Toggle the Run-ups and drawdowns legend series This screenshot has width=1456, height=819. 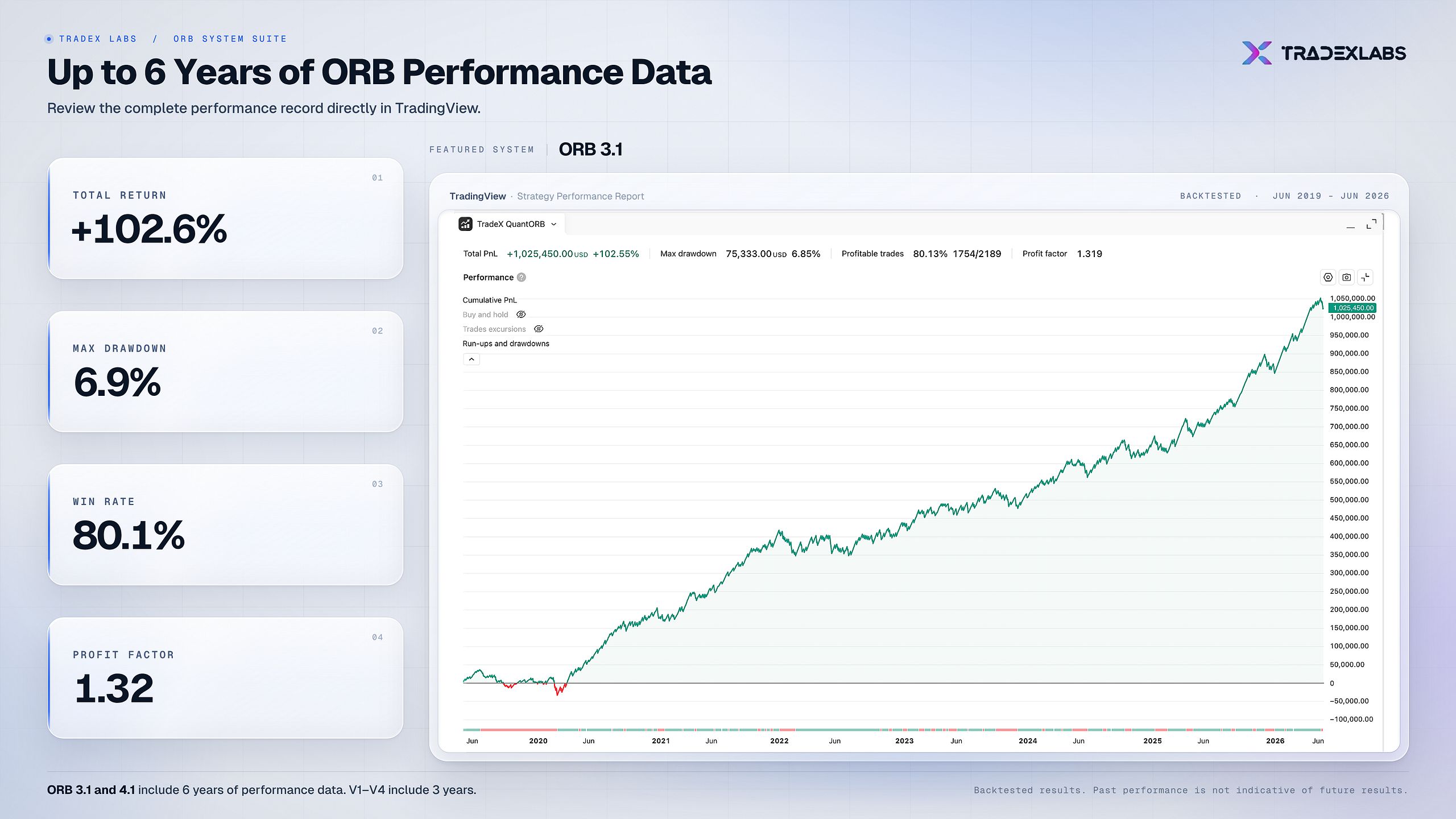[506, 344]
